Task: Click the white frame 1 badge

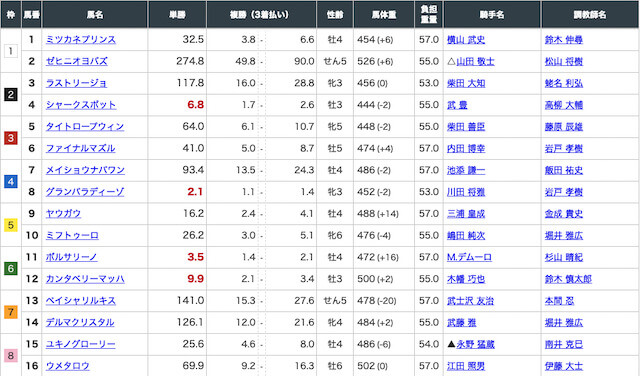Action: (x=11, y=51)
